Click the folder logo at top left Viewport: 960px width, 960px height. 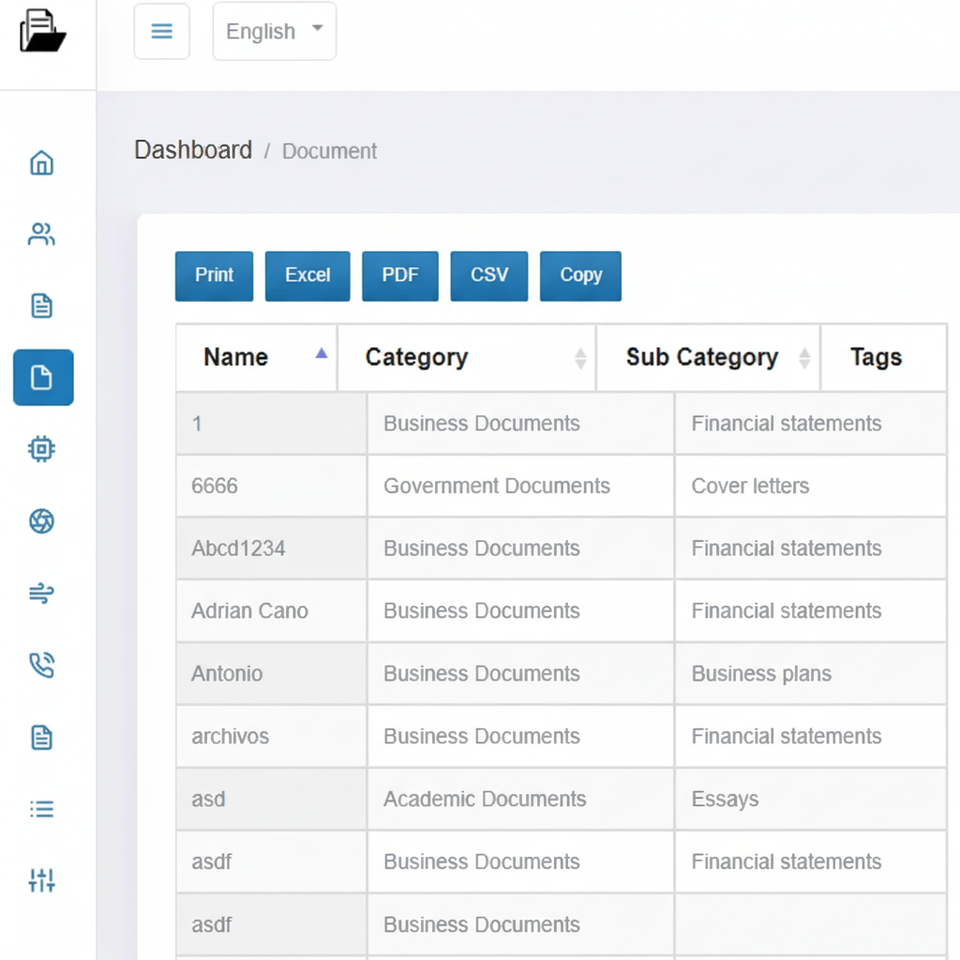pyautogui.click(x=42, y=31)
